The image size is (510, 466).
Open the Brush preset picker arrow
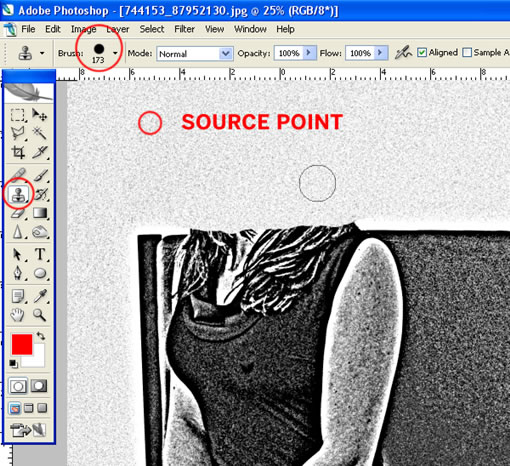(115, 53)
